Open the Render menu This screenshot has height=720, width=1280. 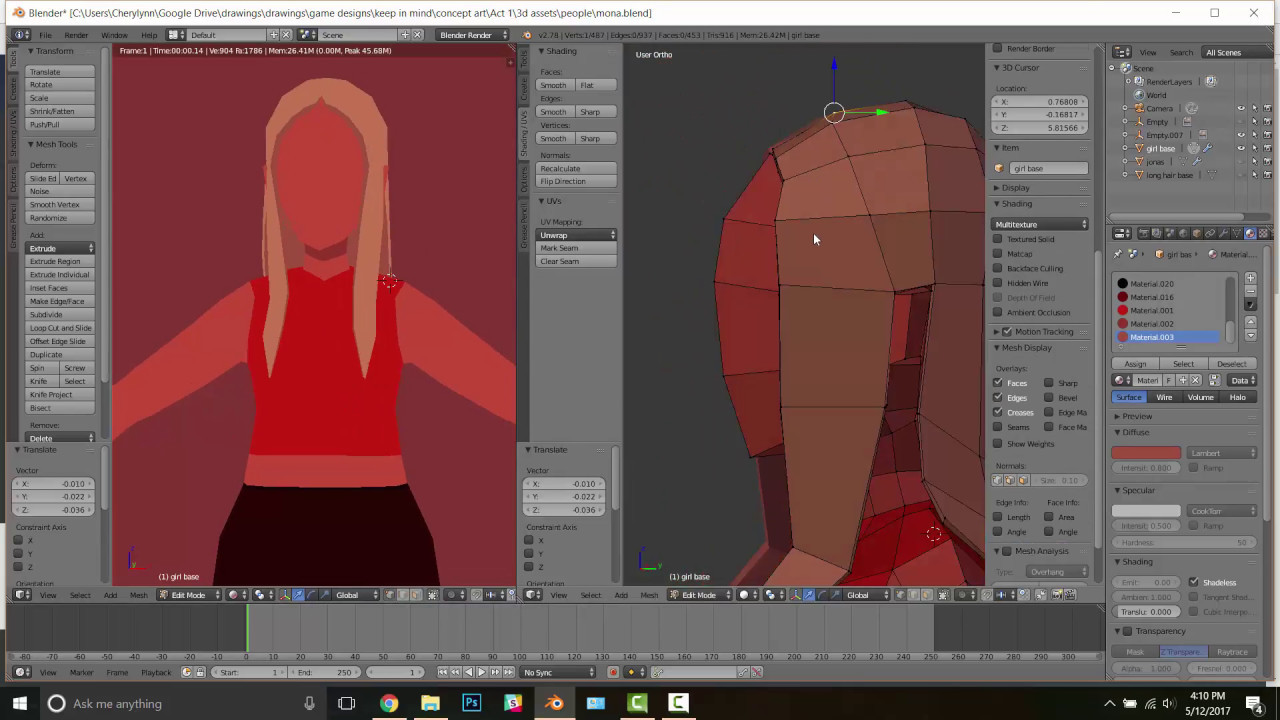76,35
